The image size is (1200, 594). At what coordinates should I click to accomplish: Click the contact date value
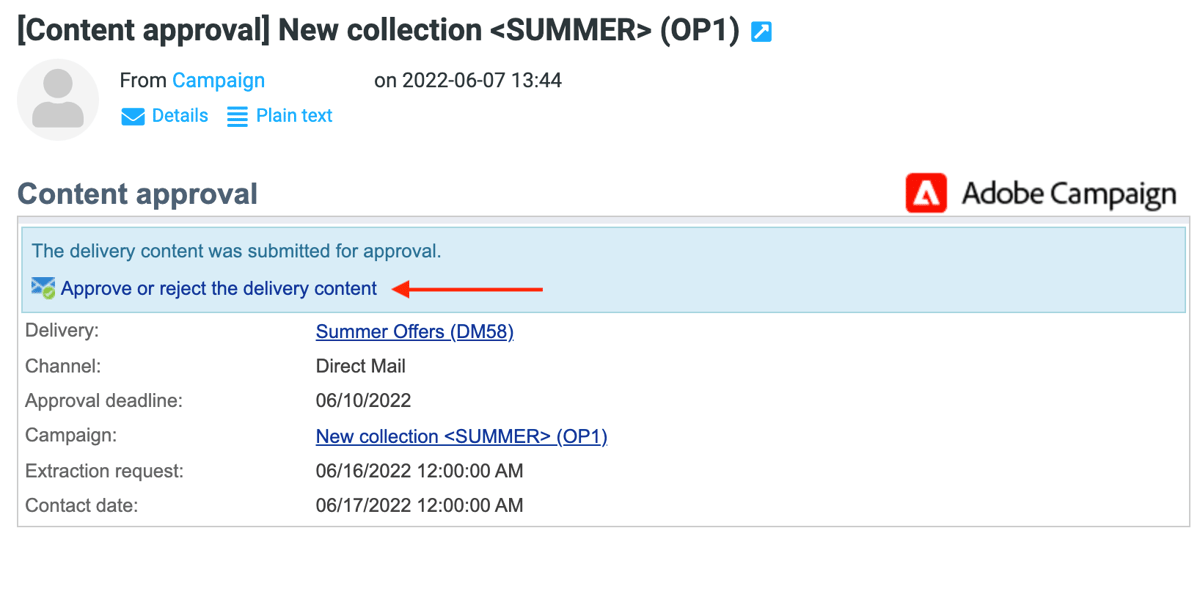click(x=419, y=506)
